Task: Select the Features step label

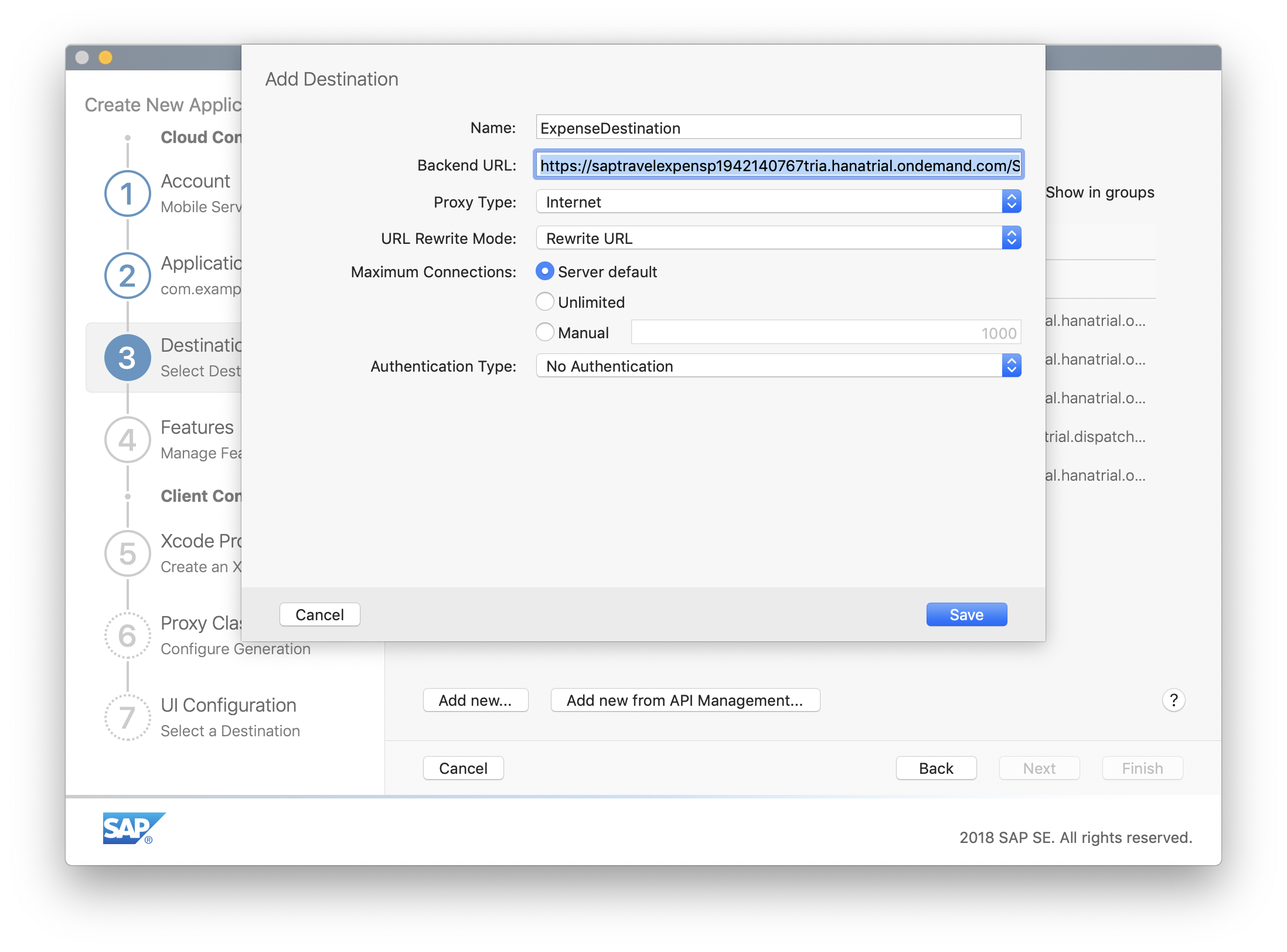Action: (197, 427)
